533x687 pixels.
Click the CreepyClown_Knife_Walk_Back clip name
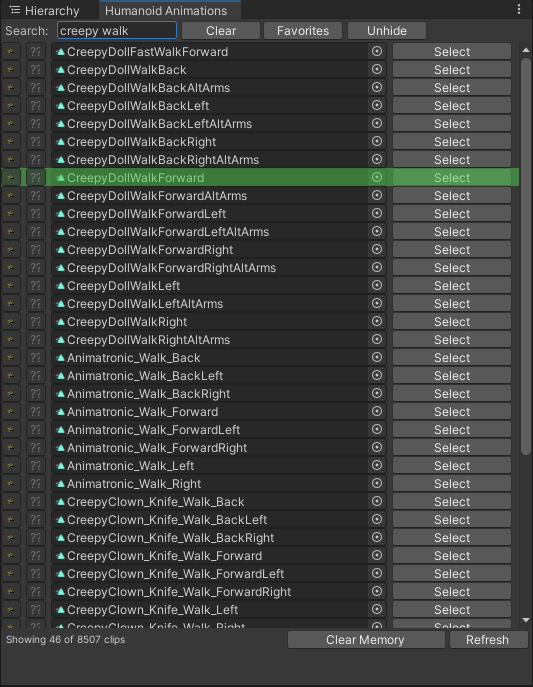click(155, 501)
